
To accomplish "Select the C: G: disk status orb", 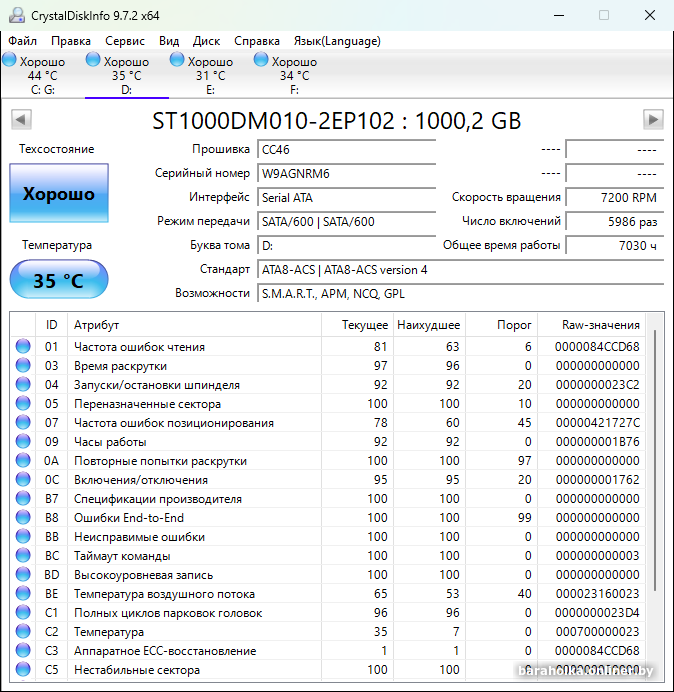I will point(9,61).
